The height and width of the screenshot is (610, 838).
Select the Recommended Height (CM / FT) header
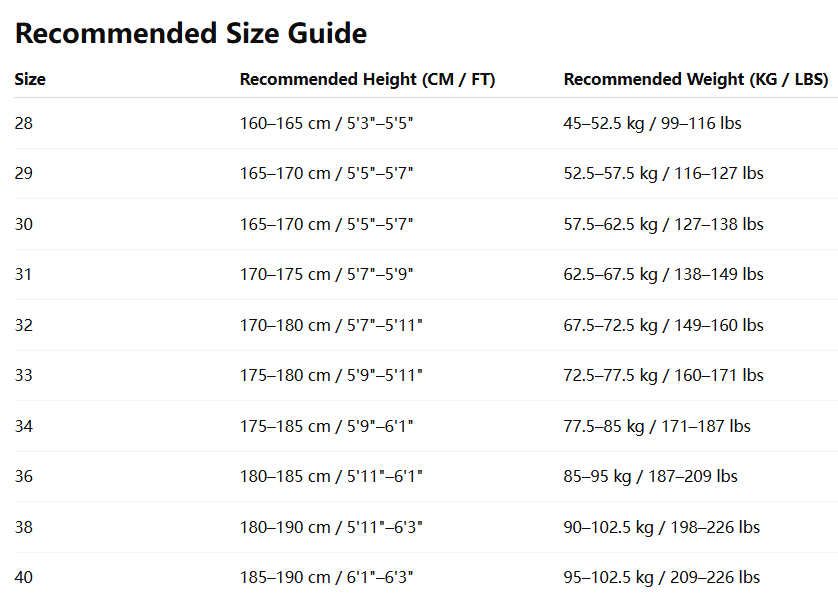pyautogui.click(x=367, y=79)
